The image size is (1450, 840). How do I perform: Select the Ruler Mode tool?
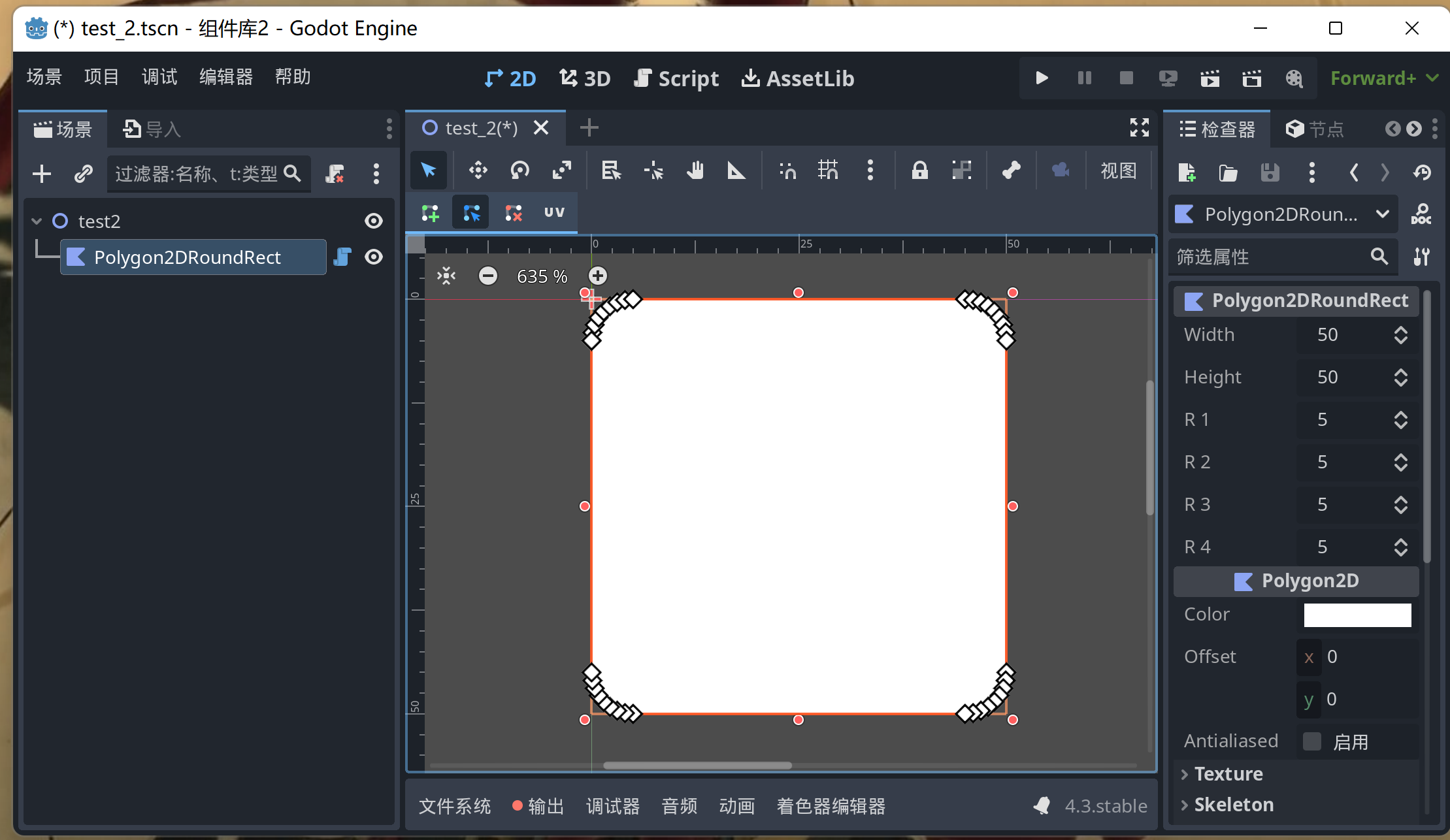coord(736,171)
